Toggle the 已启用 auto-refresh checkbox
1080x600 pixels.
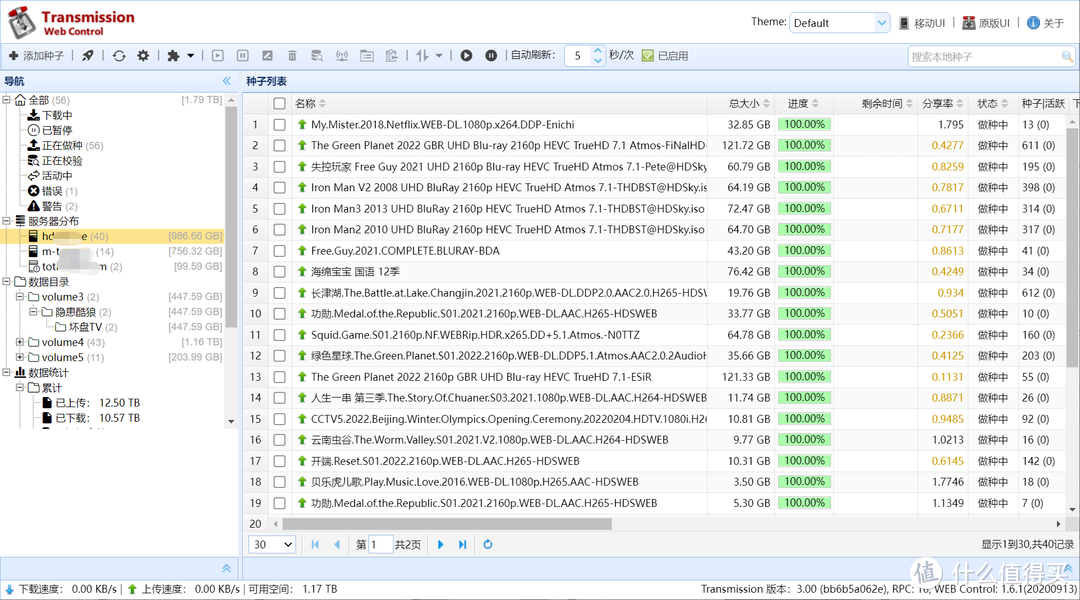pos(648,56)
